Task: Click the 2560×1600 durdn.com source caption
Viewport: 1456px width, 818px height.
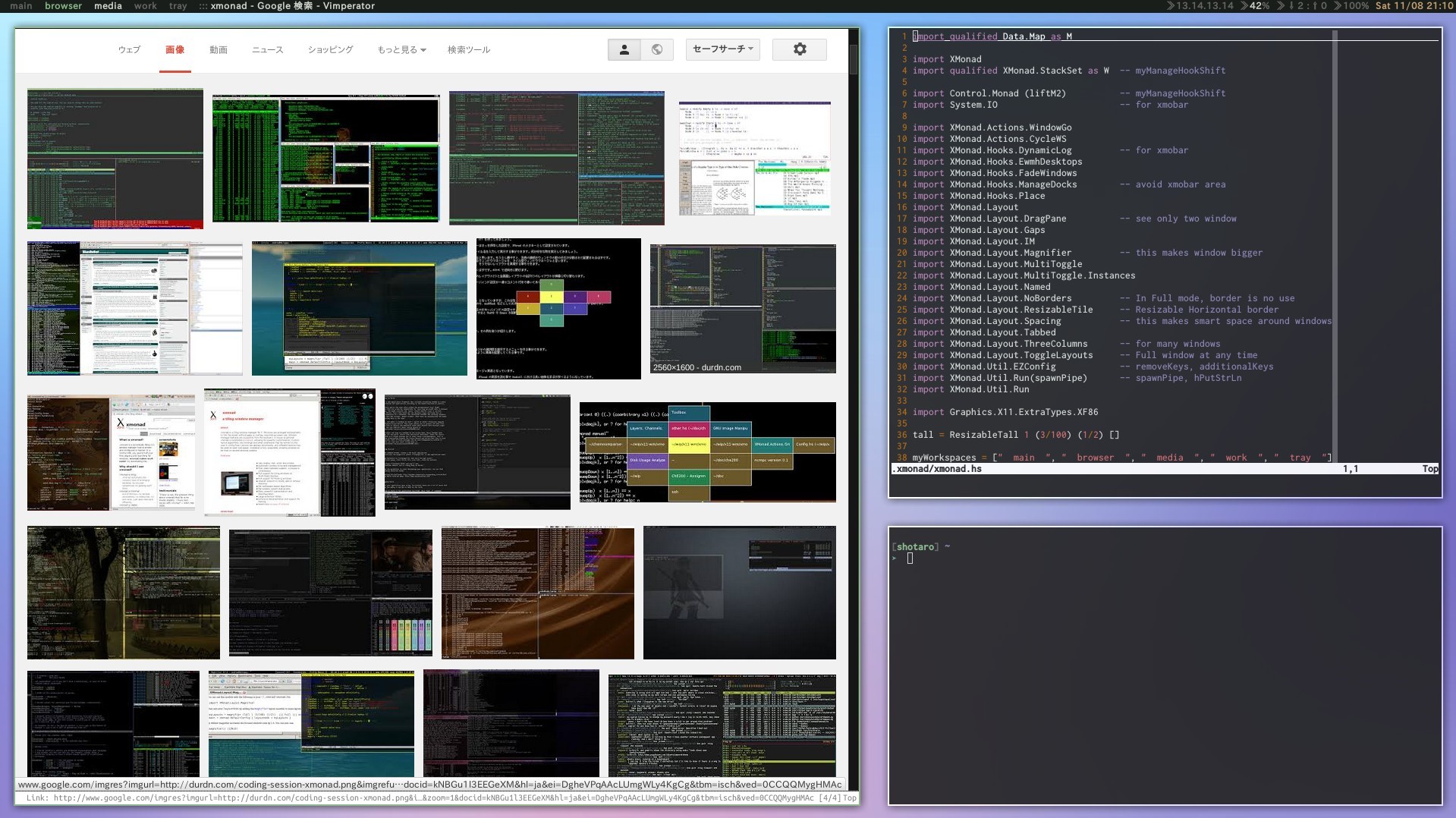Action: pos(696,367)
